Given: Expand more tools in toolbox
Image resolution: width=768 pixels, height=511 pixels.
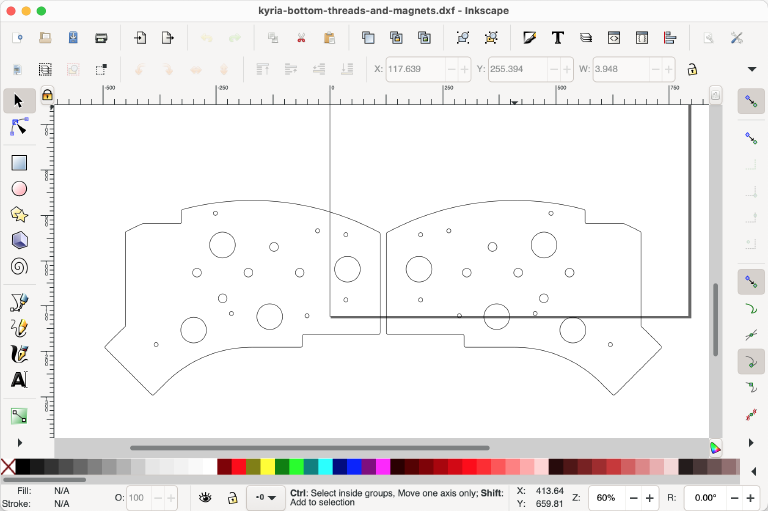Looking at the screenshot, I should pos(20,443).
